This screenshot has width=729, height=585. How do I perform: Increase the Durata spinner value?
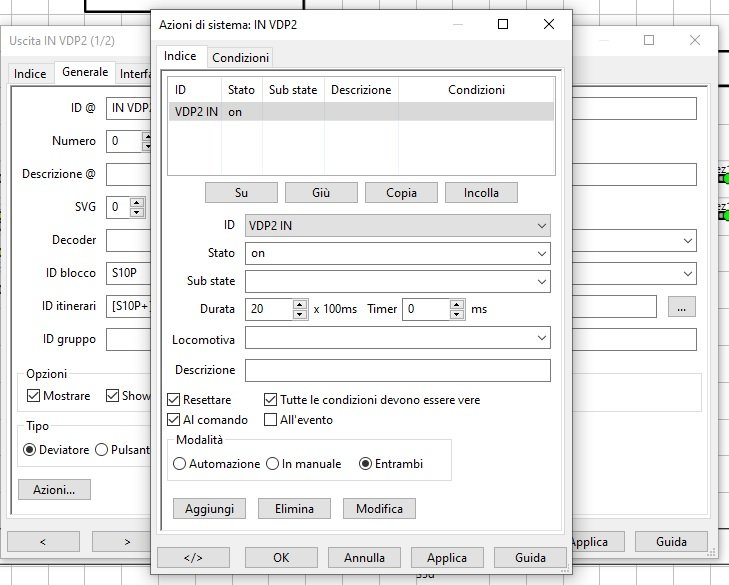click(299, 304)
